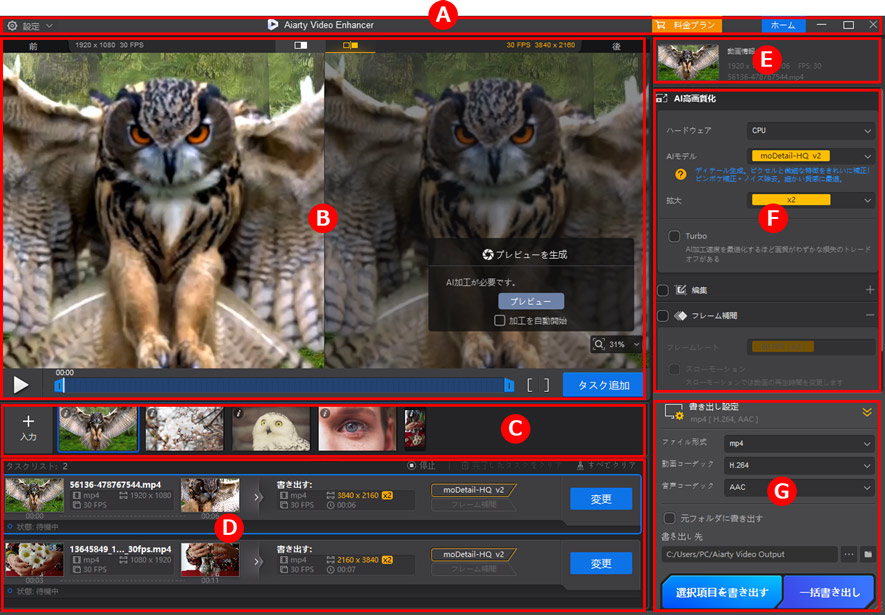Play the preview video
885x615 pixels.
[x=21, y=385]
